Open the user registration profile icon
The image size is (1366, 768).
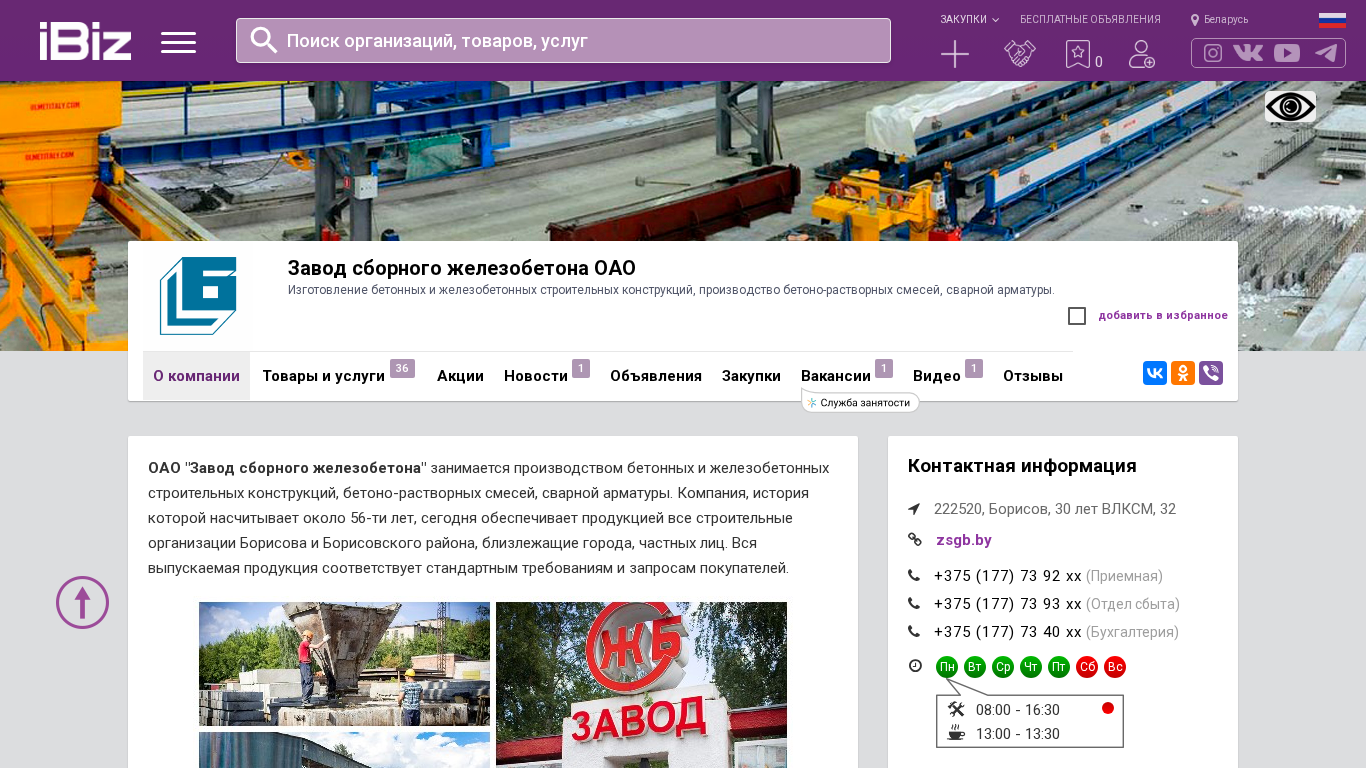[1142, 54]
